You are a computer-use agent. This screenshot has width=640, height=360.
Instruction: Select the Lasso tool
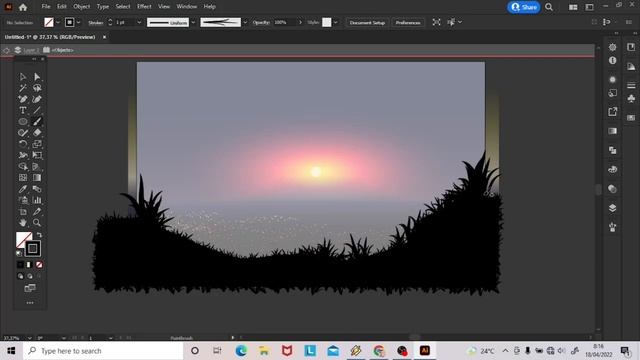point(37,88)
